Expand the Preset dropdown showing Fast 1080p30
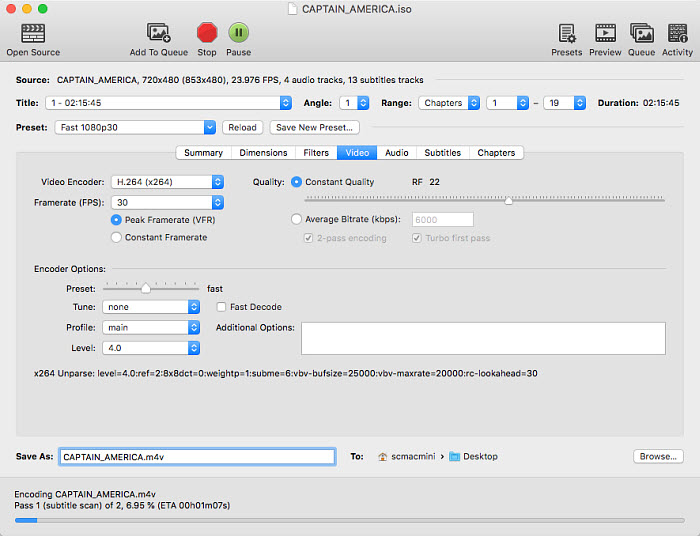 click(x=135, y=128)
